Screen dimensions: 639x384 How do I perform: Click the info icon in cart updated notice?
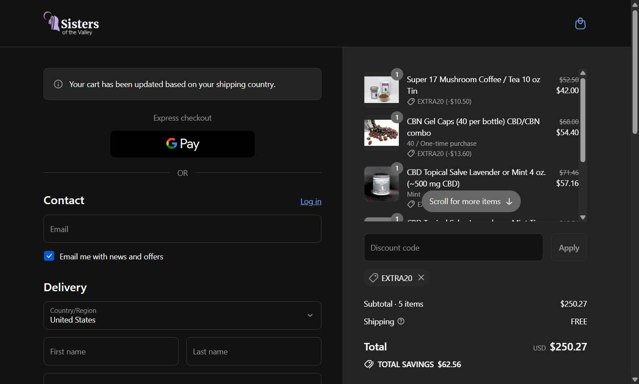[x=58, y=84]
